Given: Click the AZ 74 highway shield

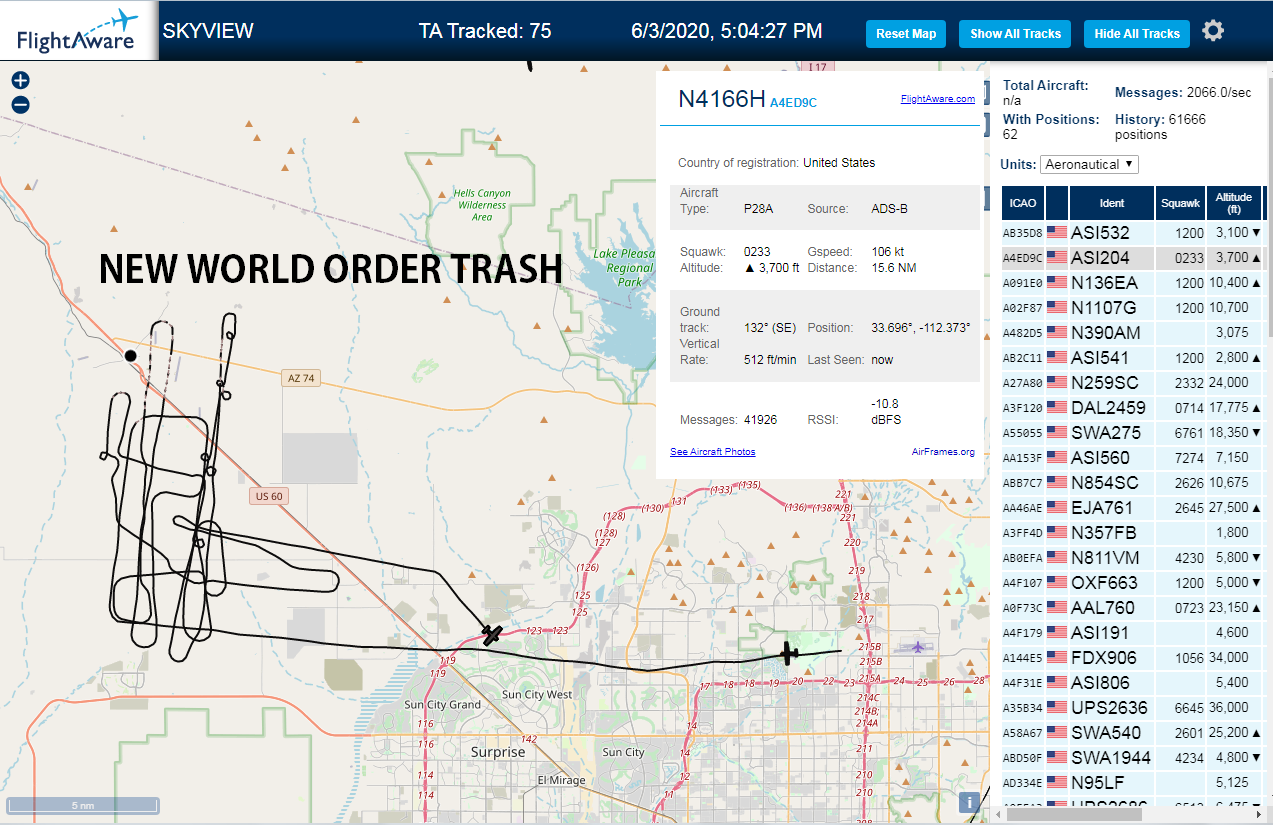Looking at the screenshot, I should coord(300,378).
